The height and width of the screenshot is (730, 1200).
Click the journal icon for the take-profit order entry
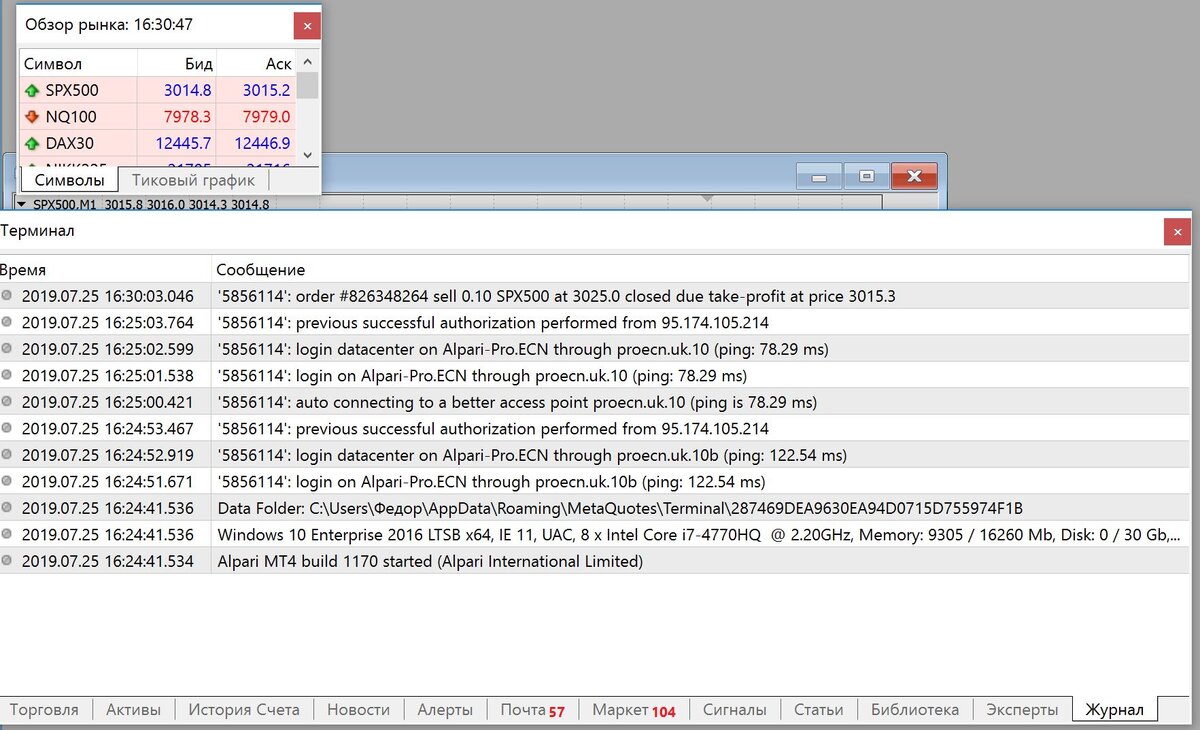pos(7,295)
